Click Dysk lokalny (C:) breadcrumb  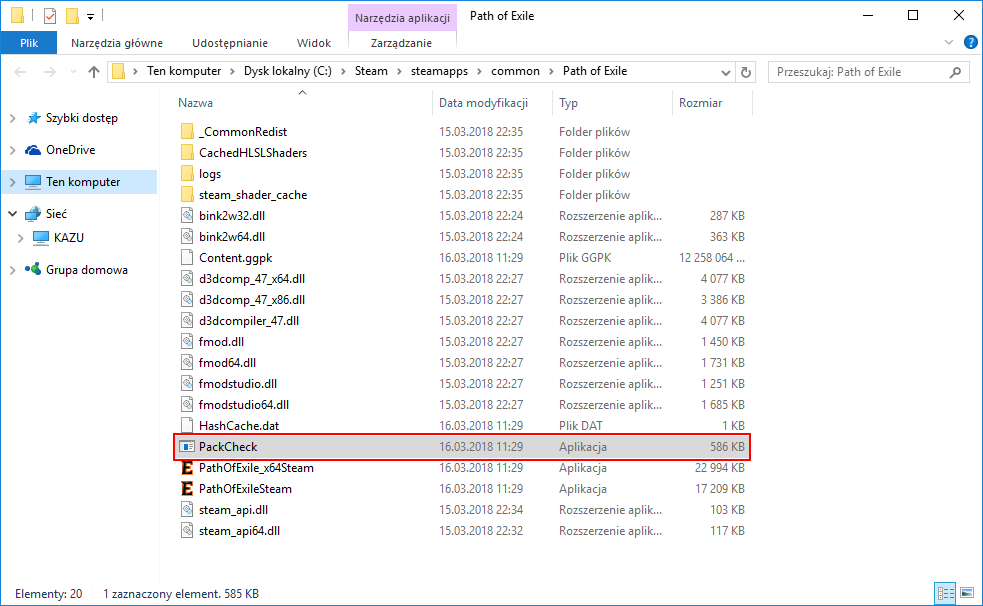288,71
